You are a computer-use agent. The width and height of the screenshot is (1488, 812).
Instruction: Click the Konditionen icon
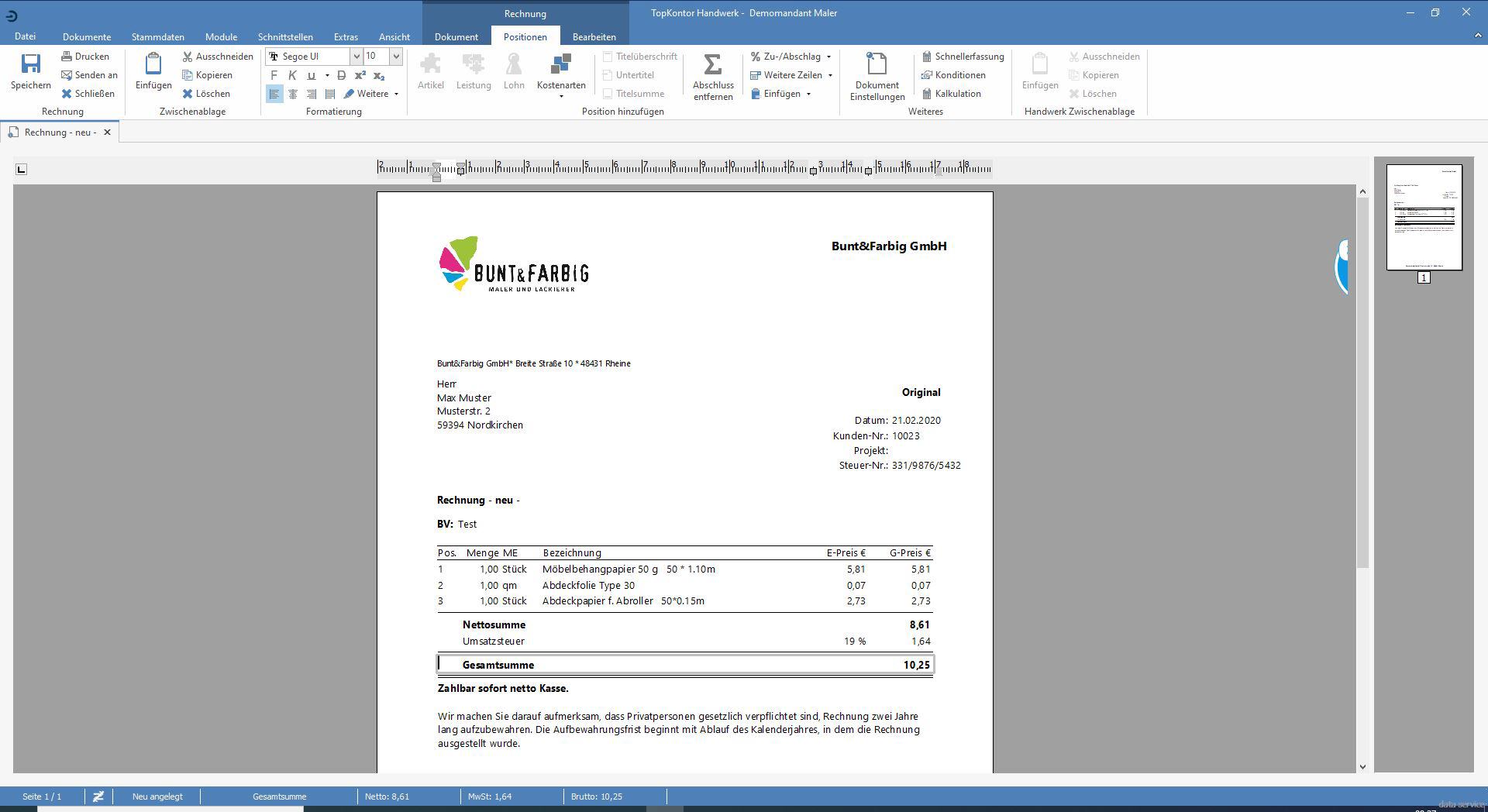click(x=927, y=75)
